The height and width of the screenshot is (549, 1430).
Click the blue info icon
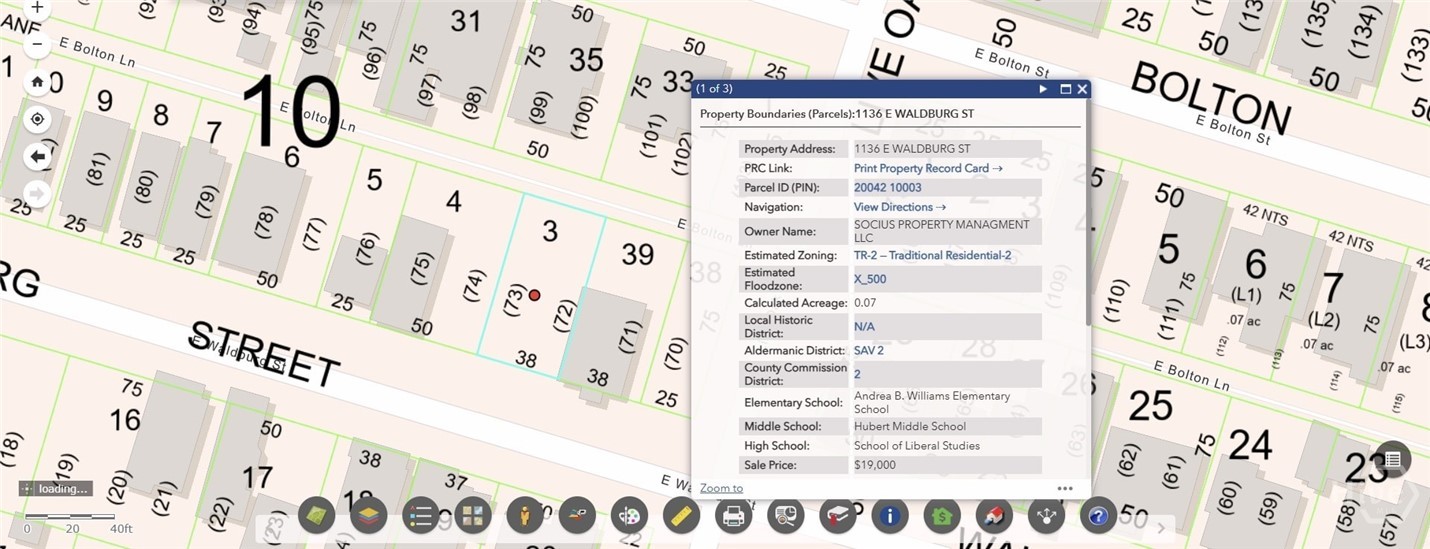889,516
